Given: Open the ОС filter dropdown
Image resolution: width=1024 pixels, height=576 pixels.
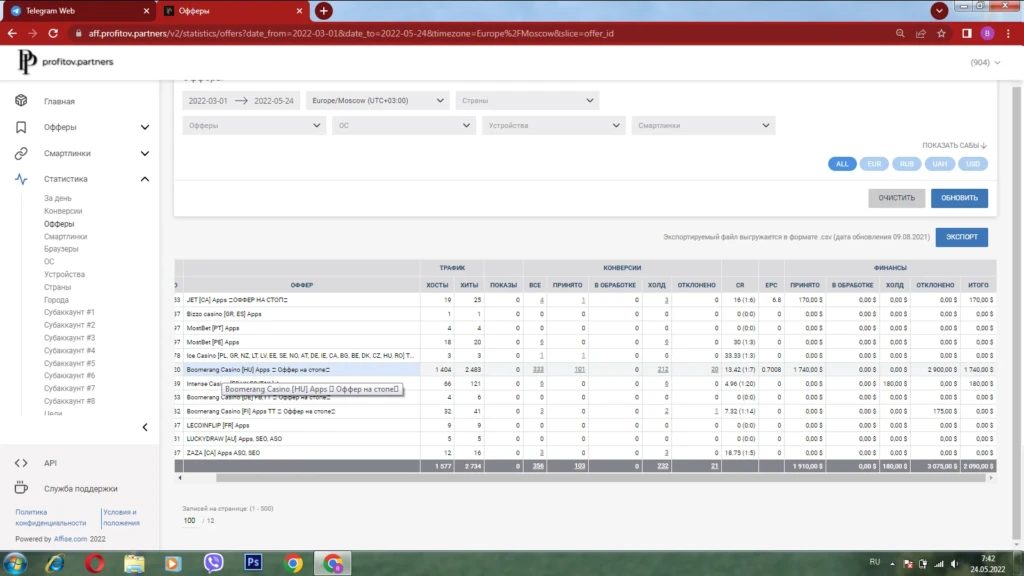Looking at the screenshot, I should coord(403,125).
